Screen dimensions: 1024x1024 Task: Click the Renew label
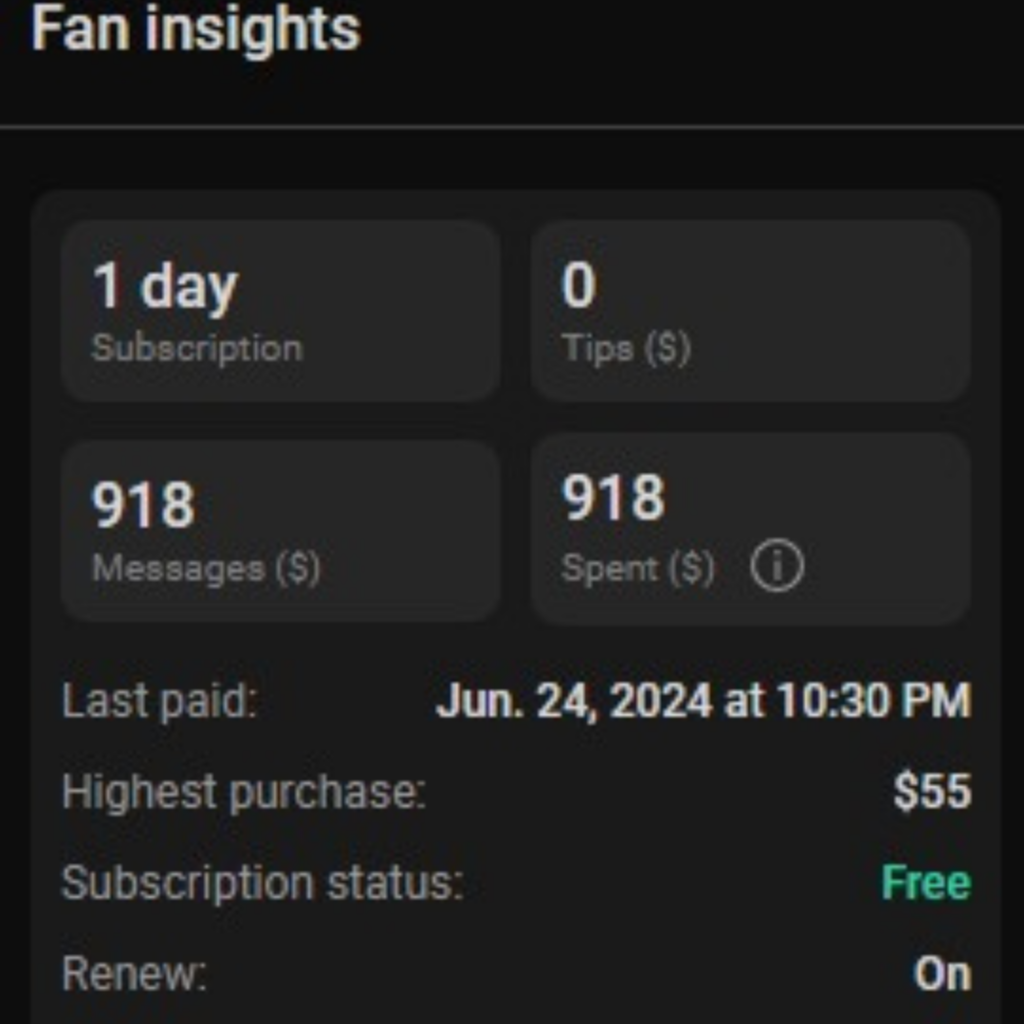(134, 974)
